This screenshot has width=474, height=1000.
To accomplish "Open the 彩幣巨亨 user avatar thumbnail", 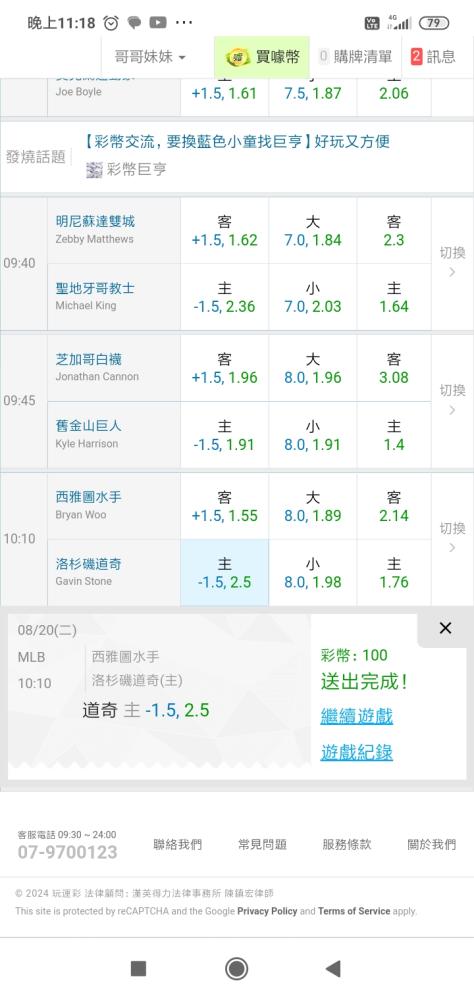I will click(94, 170).
